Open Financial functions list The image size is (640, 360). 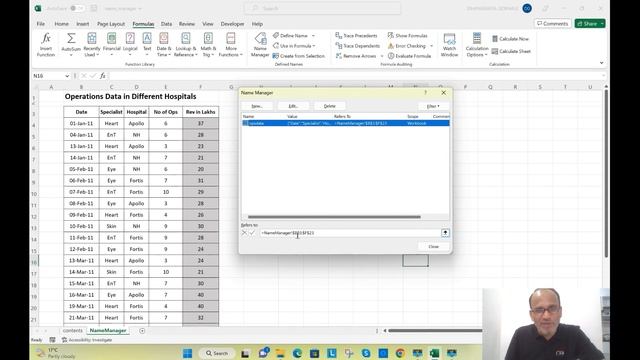pos(111,45)
